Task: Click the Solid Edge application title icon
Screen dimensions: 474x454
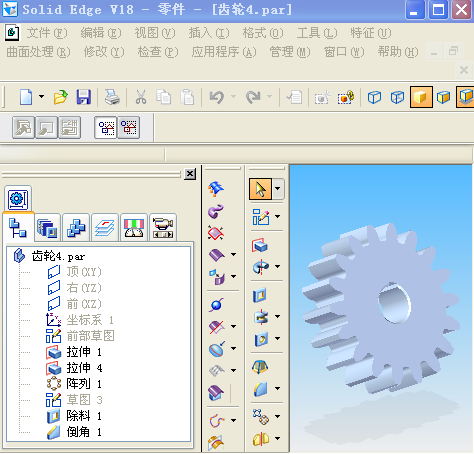Action: pos(9,9)
